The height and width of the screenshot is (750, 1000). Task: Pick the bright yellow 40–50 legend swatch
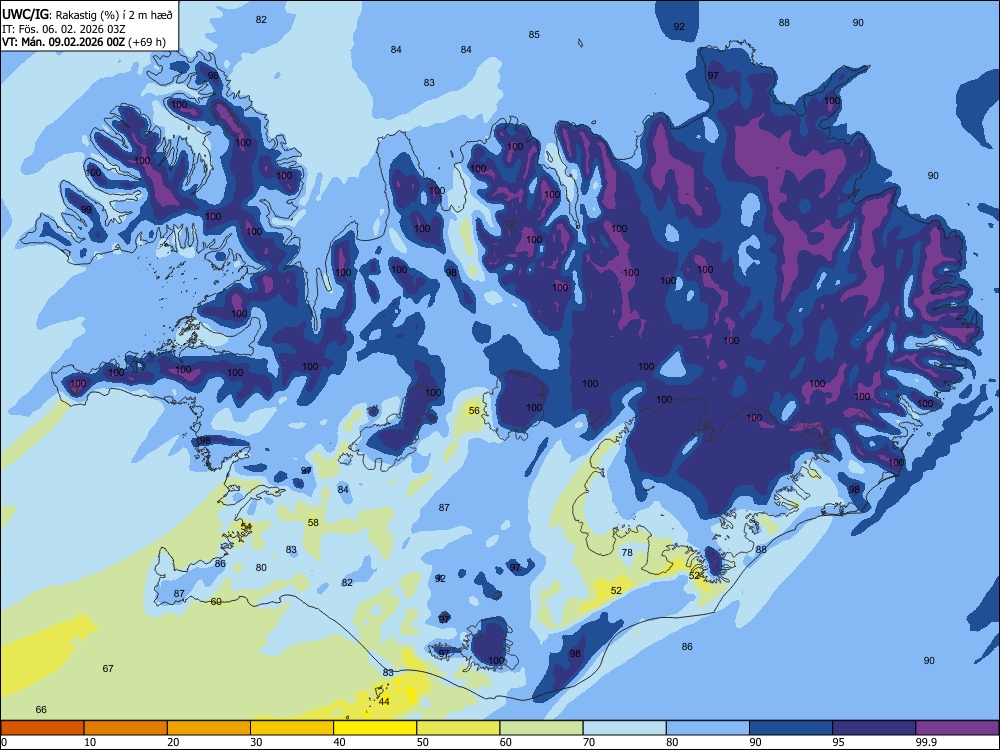pos(375,728)
